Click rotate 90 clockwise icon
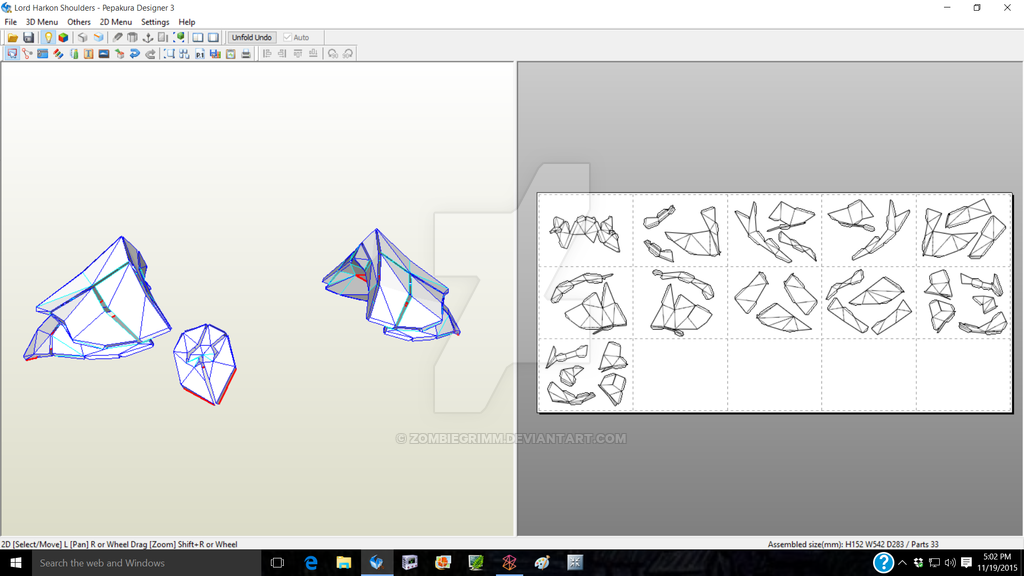 [x=348, y=54]
